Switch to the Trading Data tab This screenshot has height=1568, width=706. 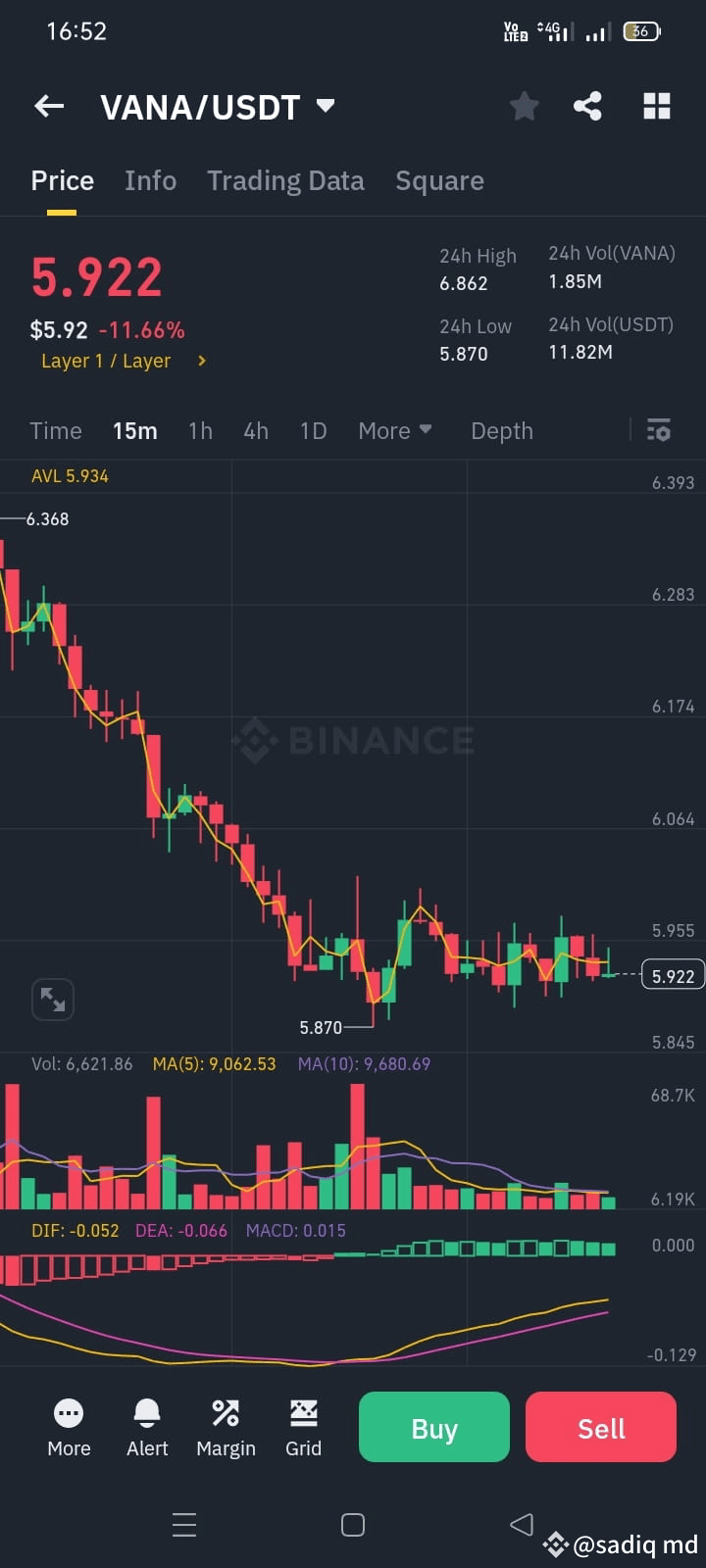[x=285, y=180]
